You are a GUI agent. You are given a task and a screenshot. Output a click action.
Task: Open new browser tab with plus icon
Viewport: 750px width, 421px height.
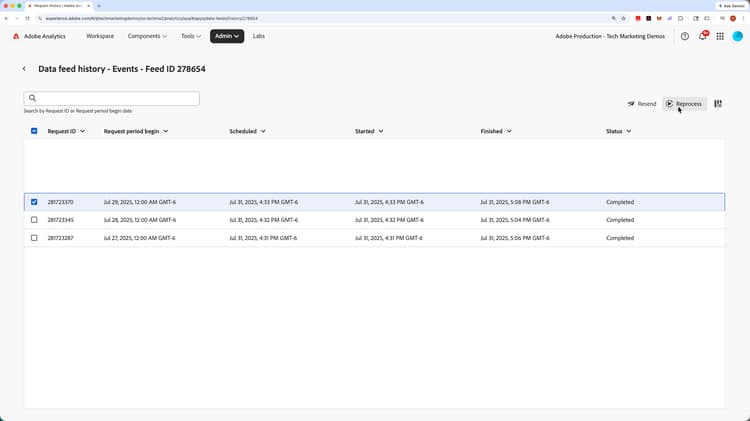click(x=99, y=6)
